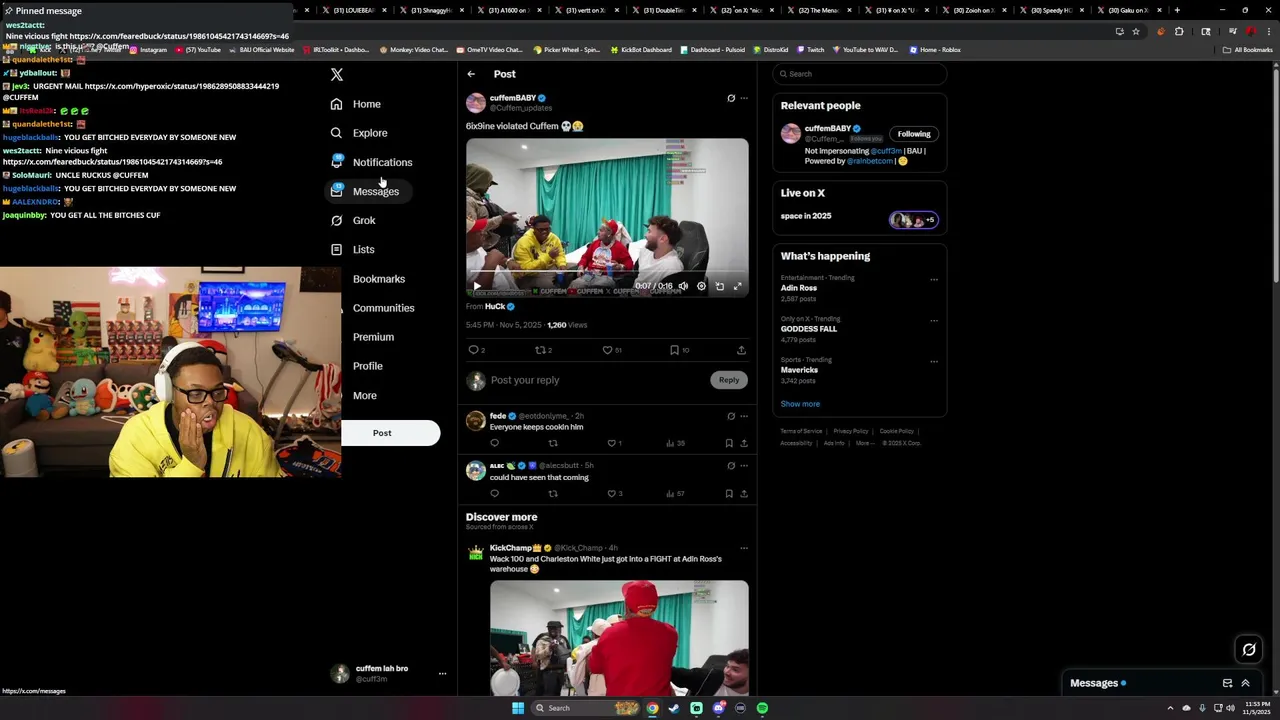1280x720 pixels.
Task: Open Communities in the sidebar
Action: point(383,308)
